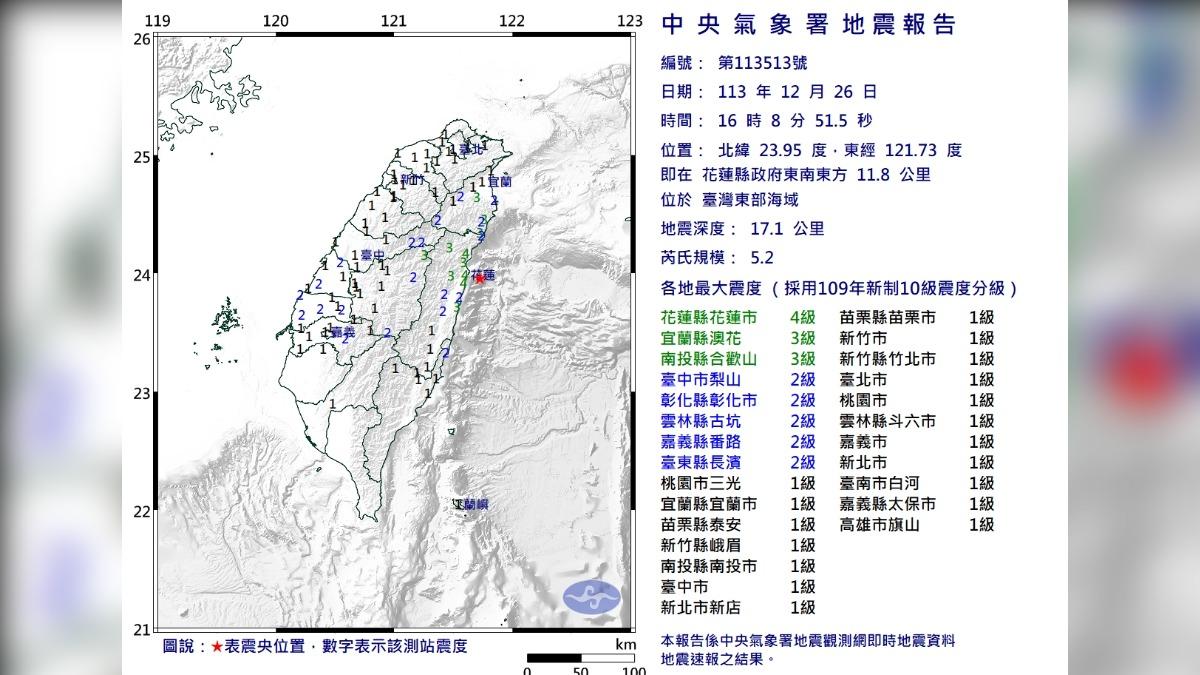Click the 雲林縣斗六市 row
This screenshot has width=1200, height=675.
tap(917, 421)
